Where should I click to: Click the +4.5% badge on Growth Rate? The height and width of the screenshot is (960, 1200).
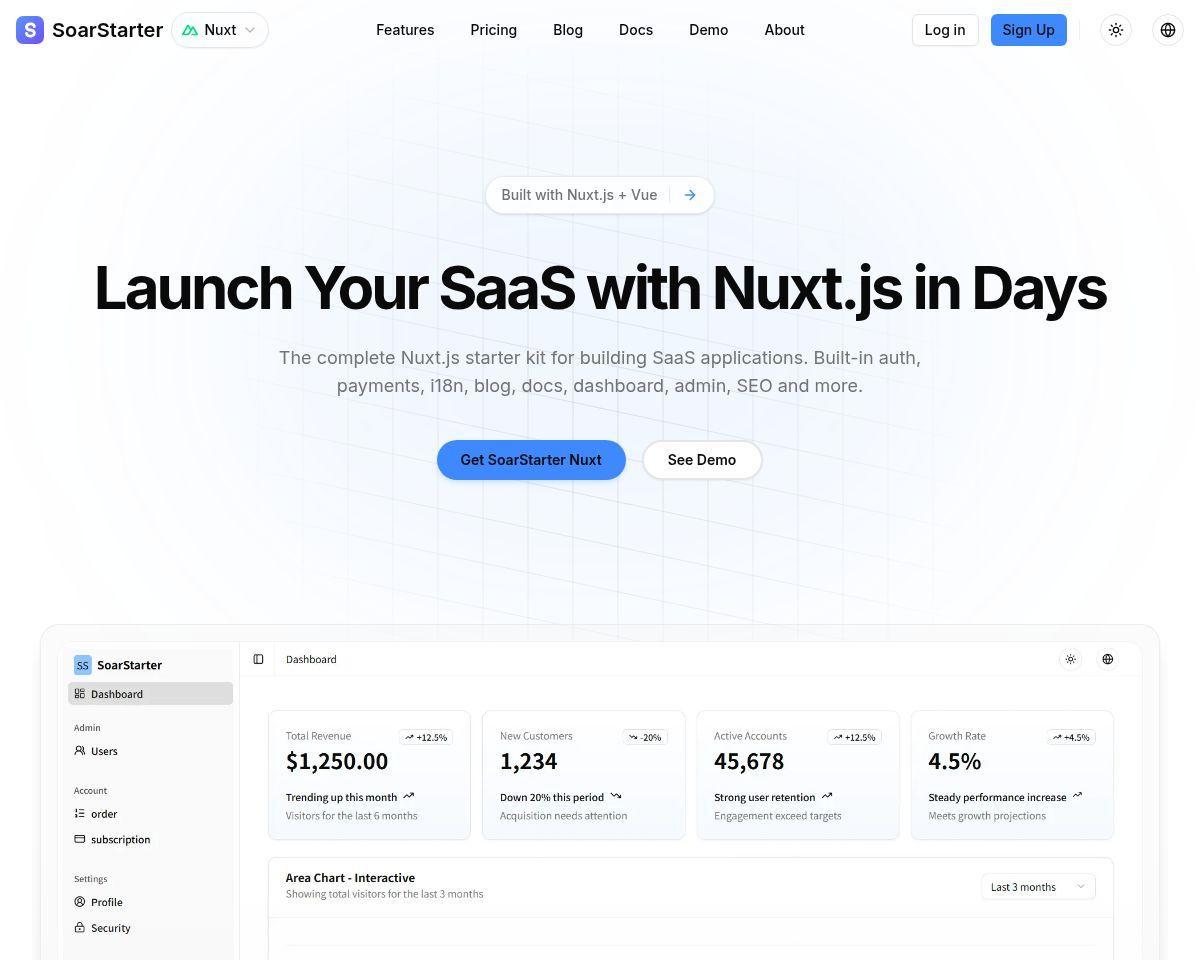click(x=1071, y=737)
